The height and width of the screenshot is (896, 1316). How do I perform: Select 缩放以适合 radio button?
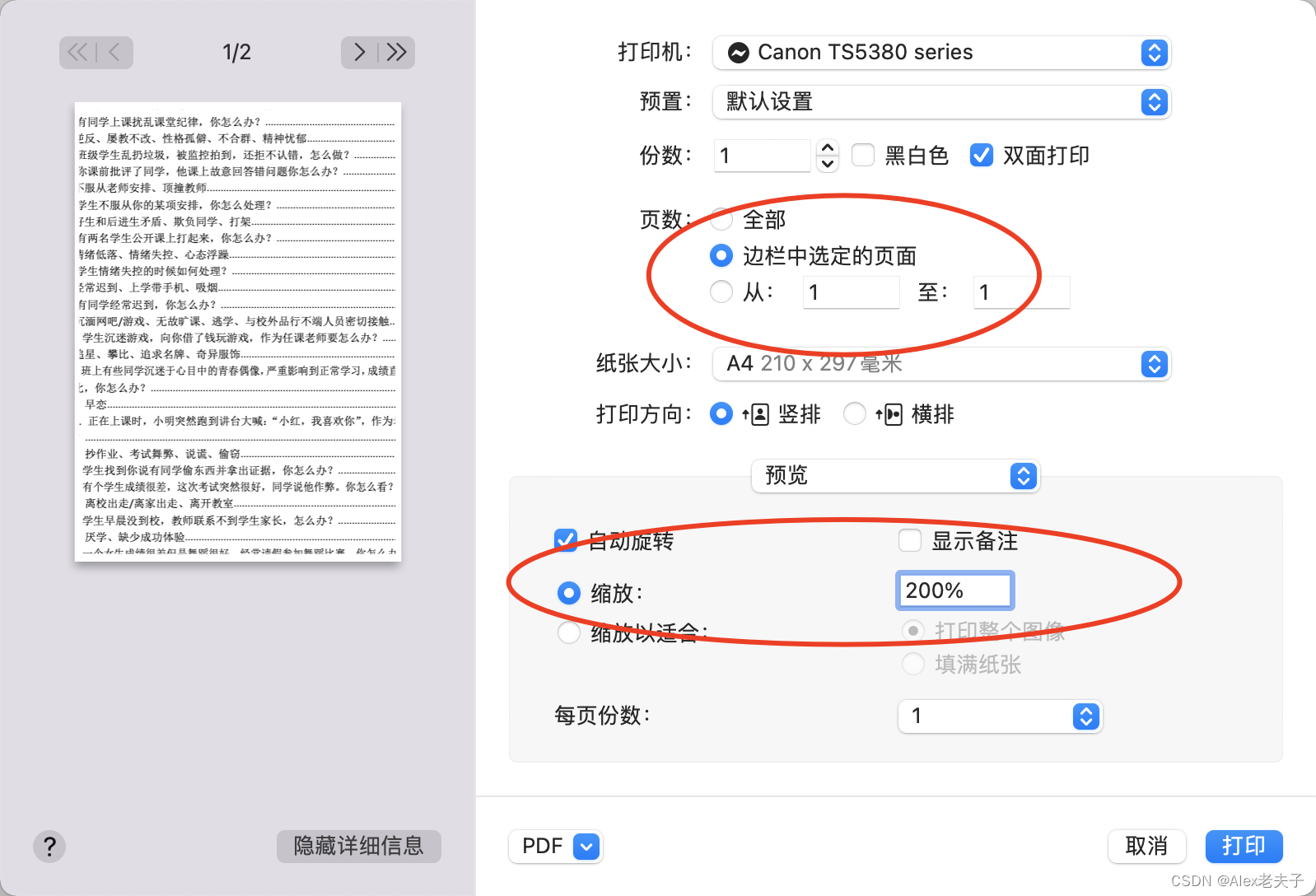pos(569,632)
